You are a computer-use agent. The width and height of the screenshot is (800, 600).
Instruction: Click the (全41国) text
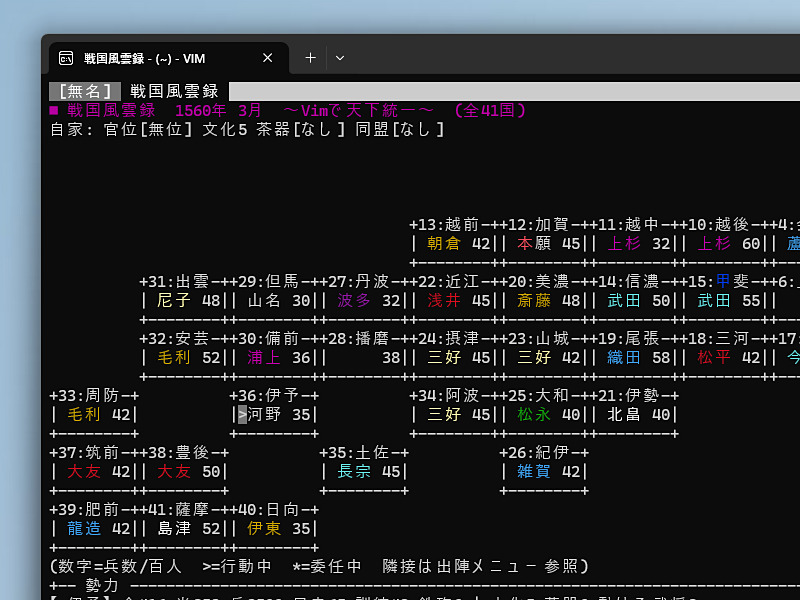click(x=489, y=110)
